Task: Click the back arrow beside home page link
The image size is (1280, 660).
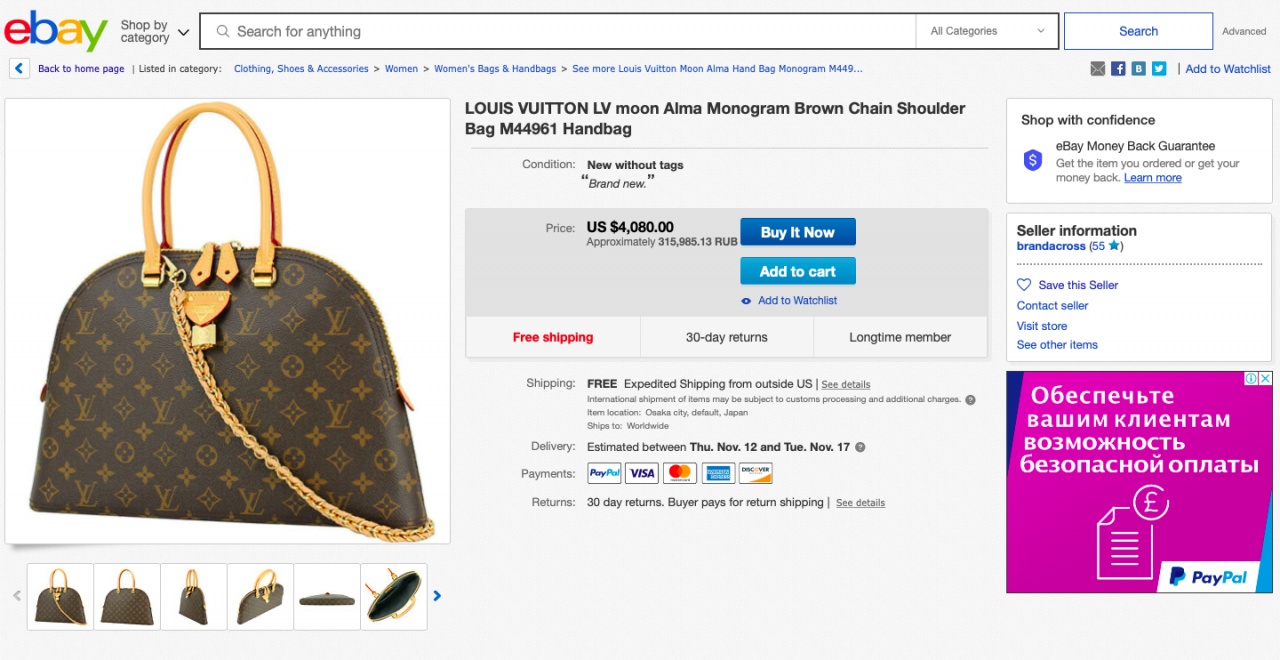Action: point(19,69)
